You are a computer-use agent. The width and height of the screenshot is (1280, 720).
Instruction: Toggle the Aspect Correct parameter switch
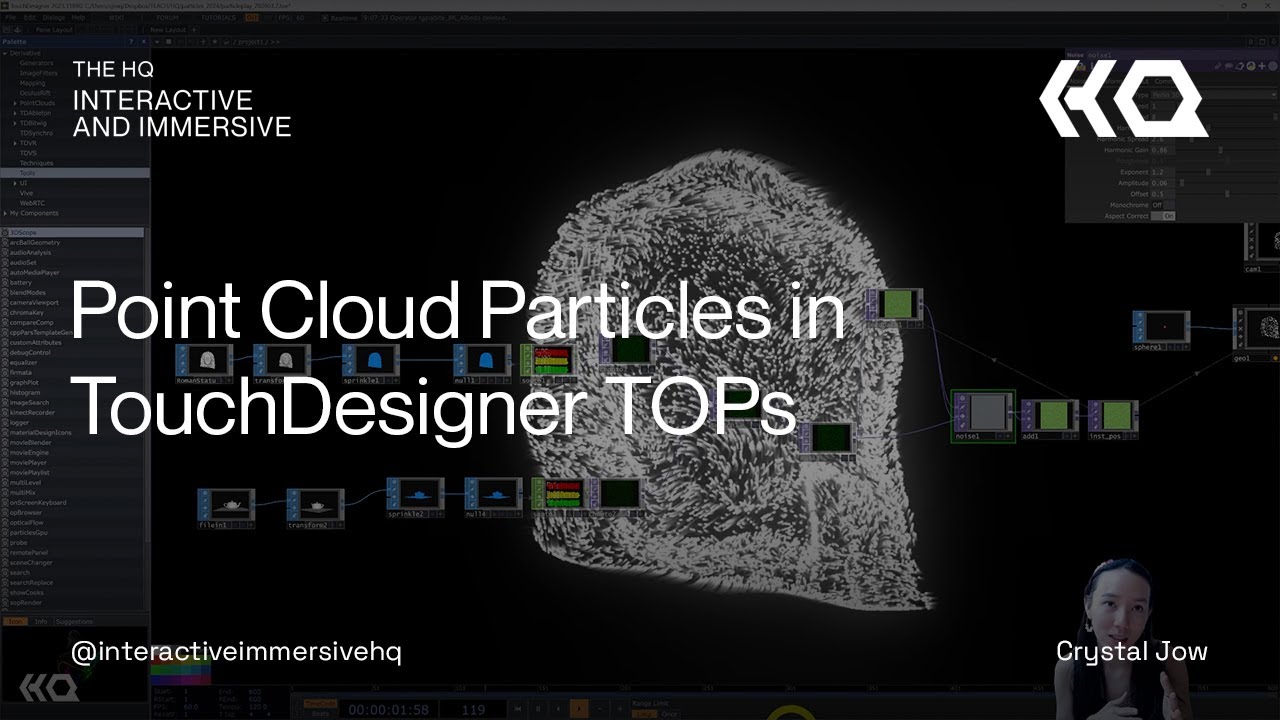pos(1163,216)
